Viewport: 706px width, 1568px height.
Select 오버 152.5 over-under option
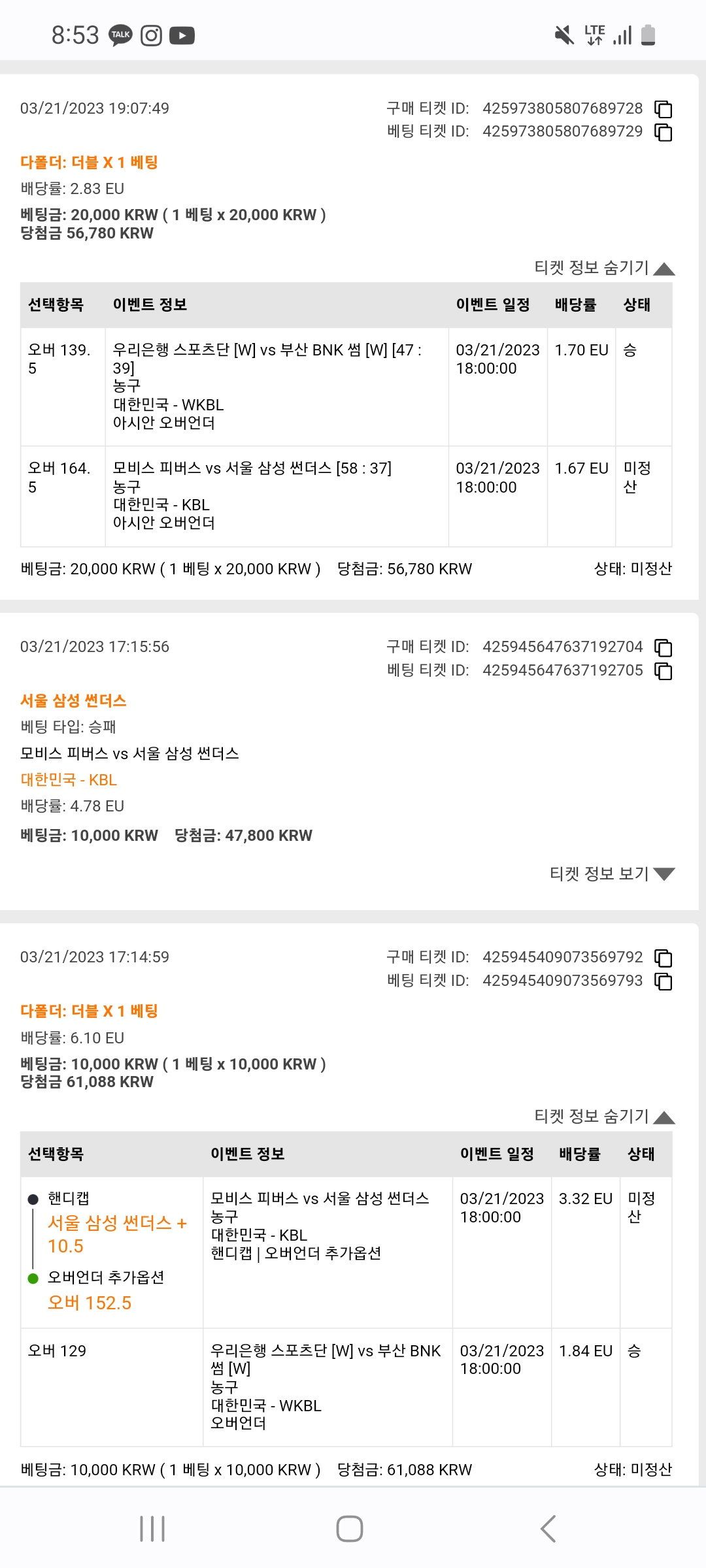pos(90,1303)
